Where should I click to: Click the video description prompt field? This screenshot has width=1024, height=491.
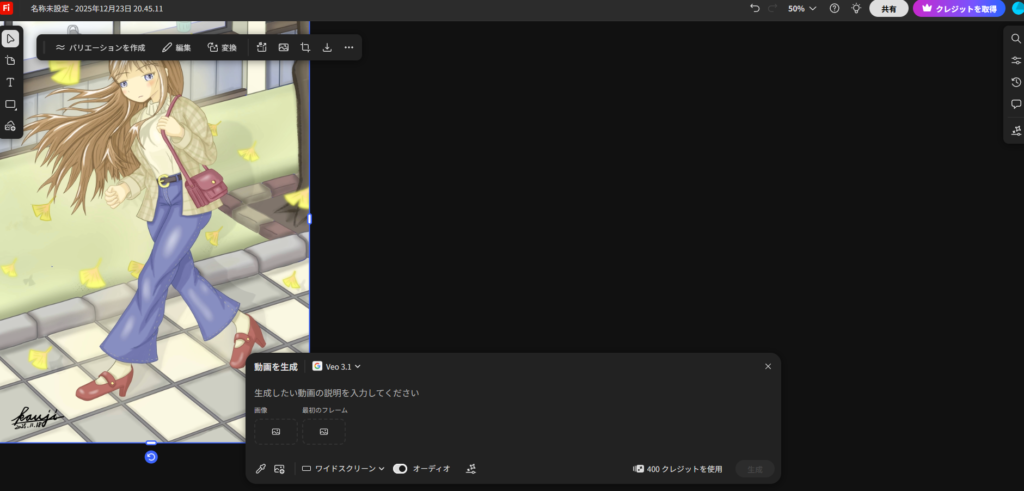pos(500,393)
